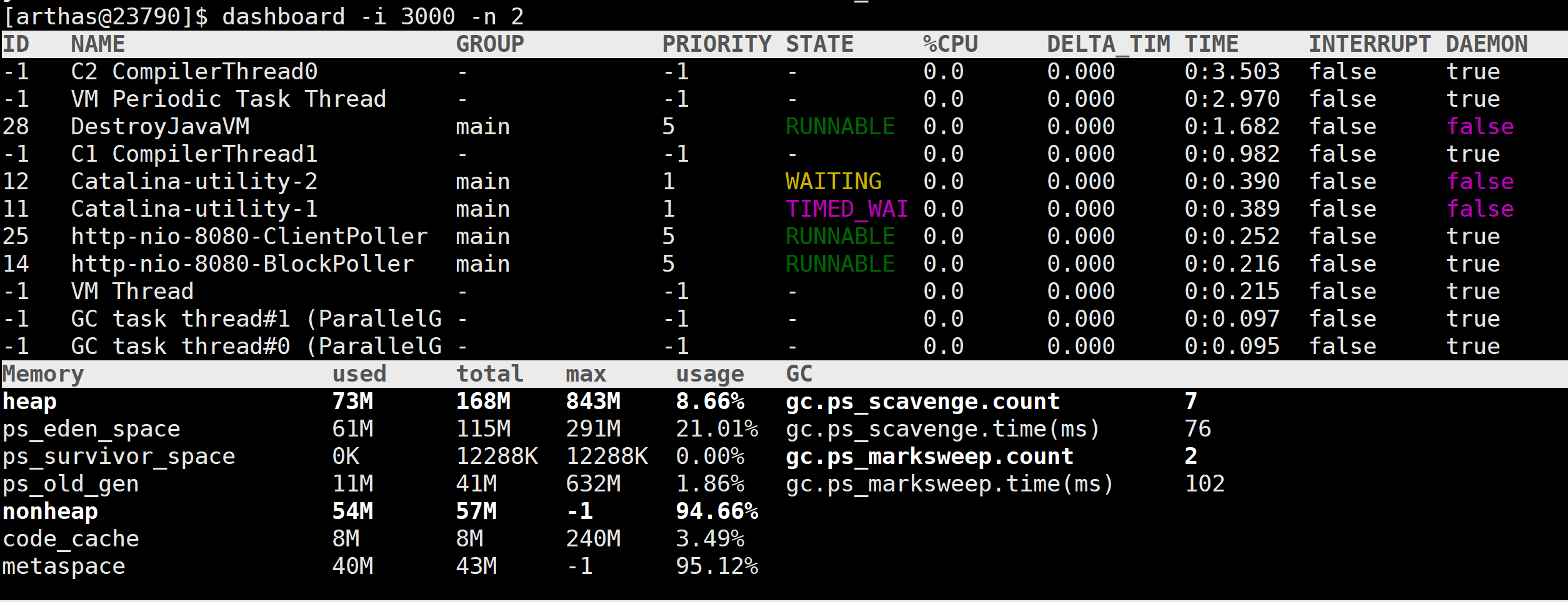Viewport: 1568px width, 602px height.
Task: Click gc.ps_marksweep.time(ms) label
Action: [x=949, y=483]
